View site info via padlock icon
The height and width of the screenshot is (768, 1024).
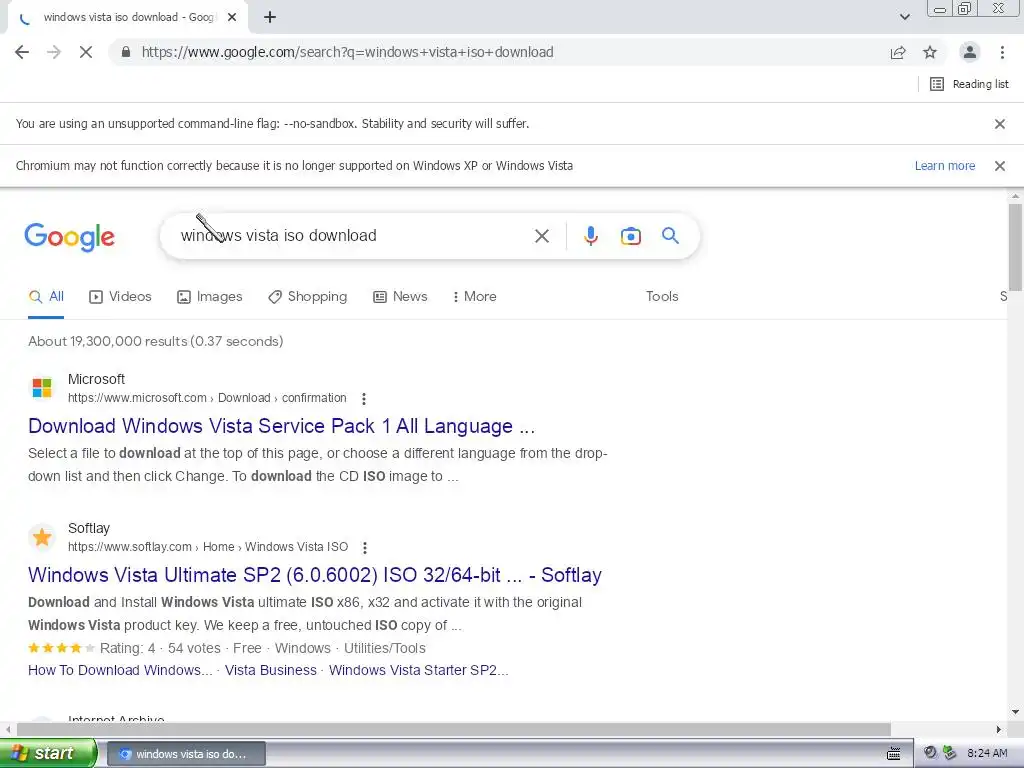126,52
